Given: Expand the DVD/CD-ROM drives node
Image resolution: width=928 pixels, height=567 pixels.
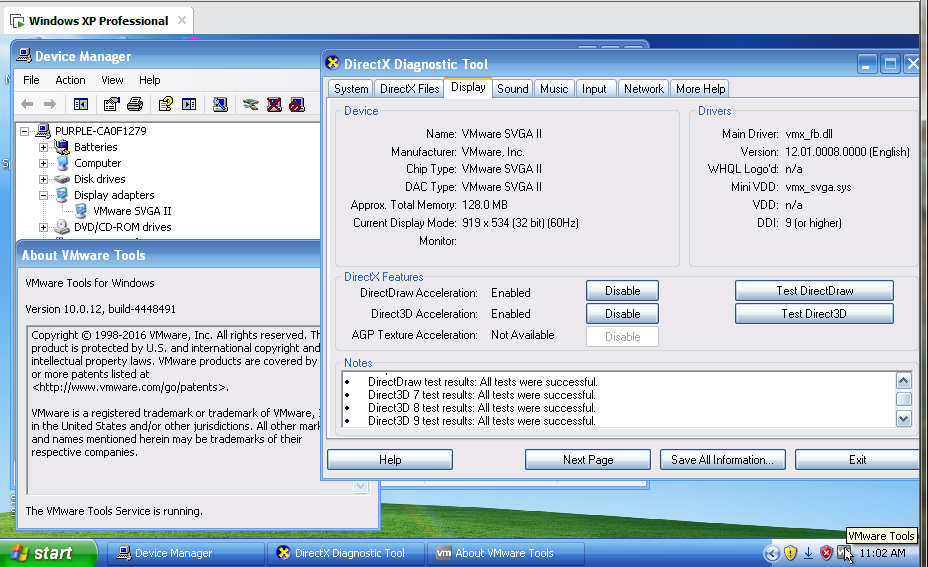Looking at the screenshot, I should point(43,227).
